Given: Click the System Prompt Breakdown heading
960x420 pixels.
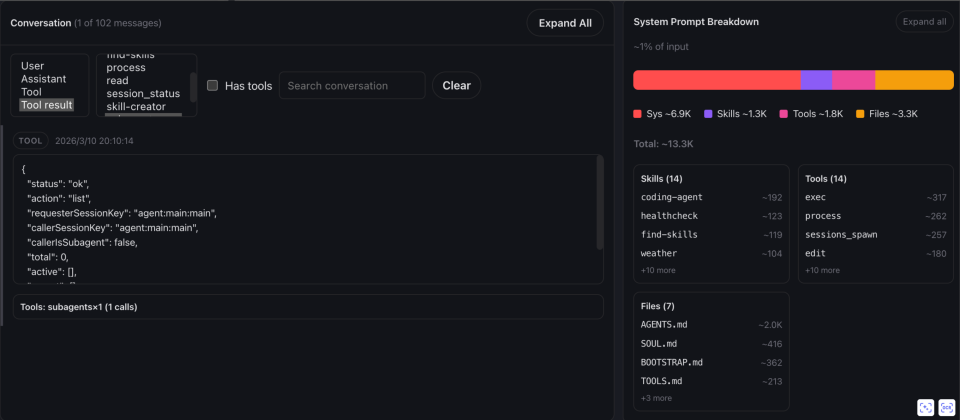Looking at the screenshot, I should (696, 22).
